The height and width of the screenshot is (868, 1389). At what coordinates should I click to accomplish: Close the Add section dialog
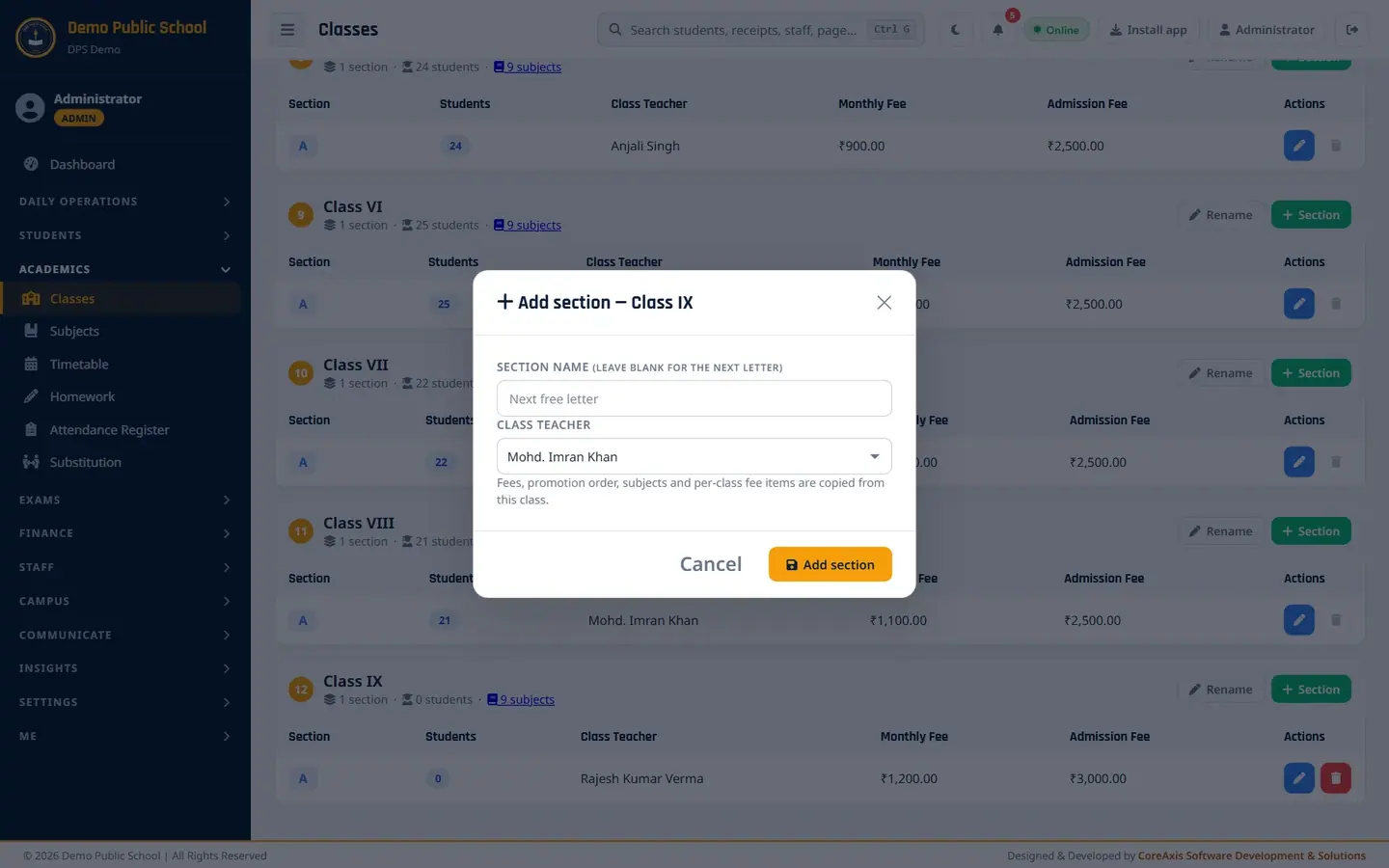pyautogui.click(x=884, y=303)
